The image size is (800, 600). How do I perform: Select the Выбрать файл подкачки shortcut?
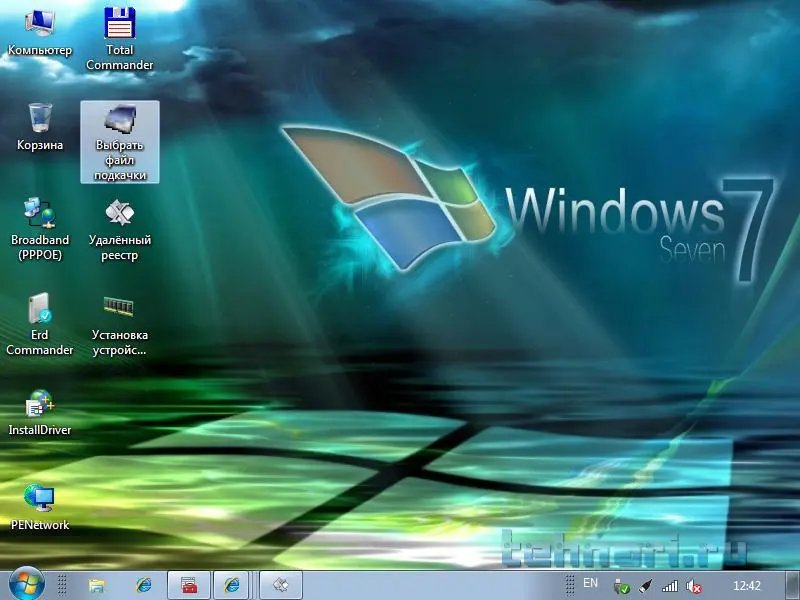(x=120, y=142)
